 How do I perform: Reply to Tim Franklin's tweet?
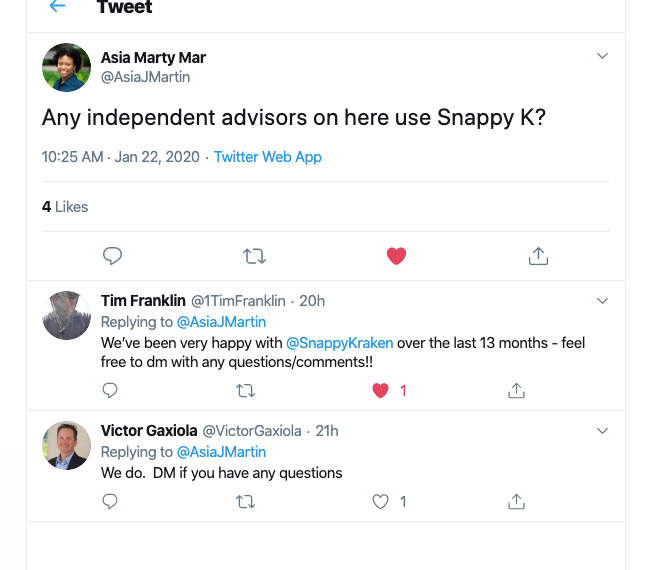coord(110,390)
